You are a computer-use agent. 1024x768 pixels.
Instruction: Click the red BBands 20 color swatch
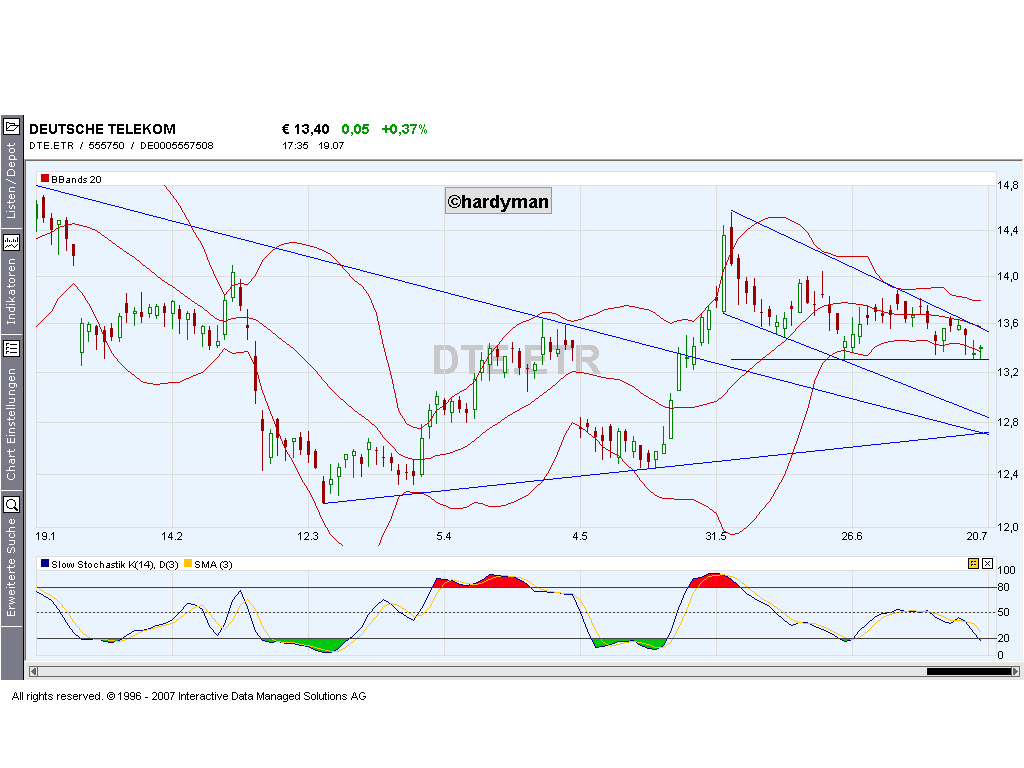[x=43, y=179]
